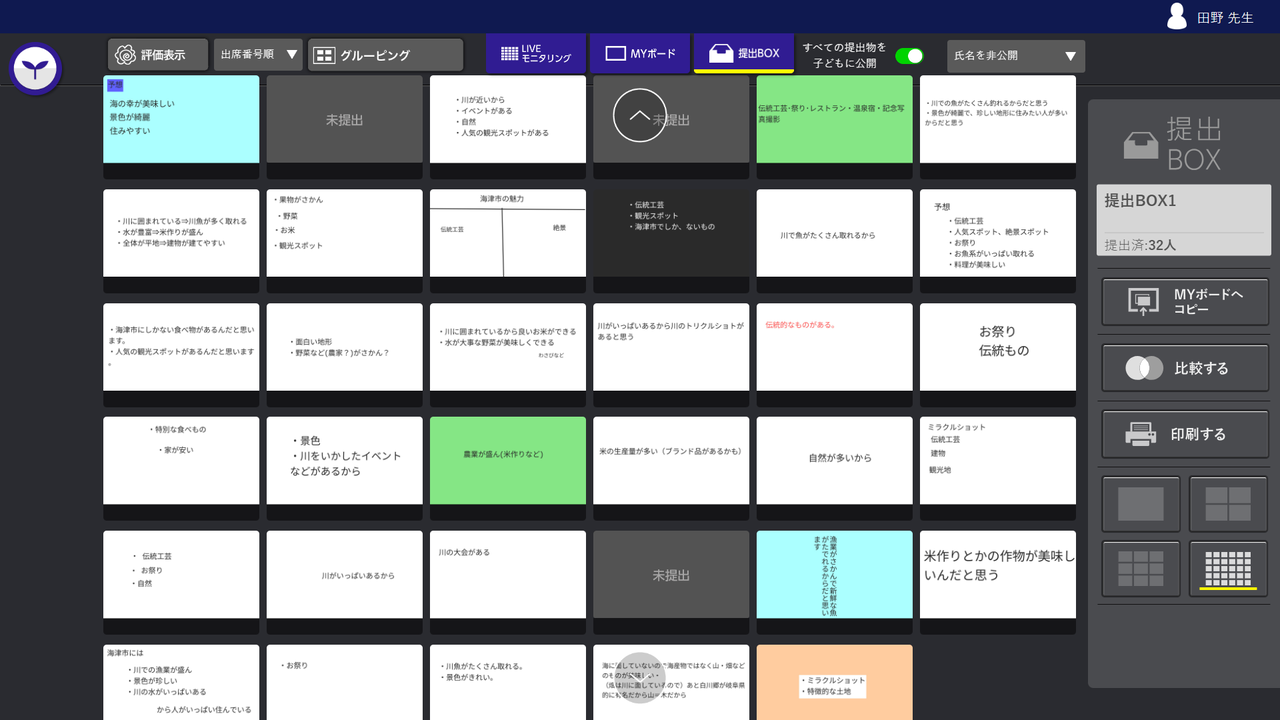The image size is (1280, 720).
Task: Select the cyan 海の幸が美味しい card
Action: click(x=181, y=118)
